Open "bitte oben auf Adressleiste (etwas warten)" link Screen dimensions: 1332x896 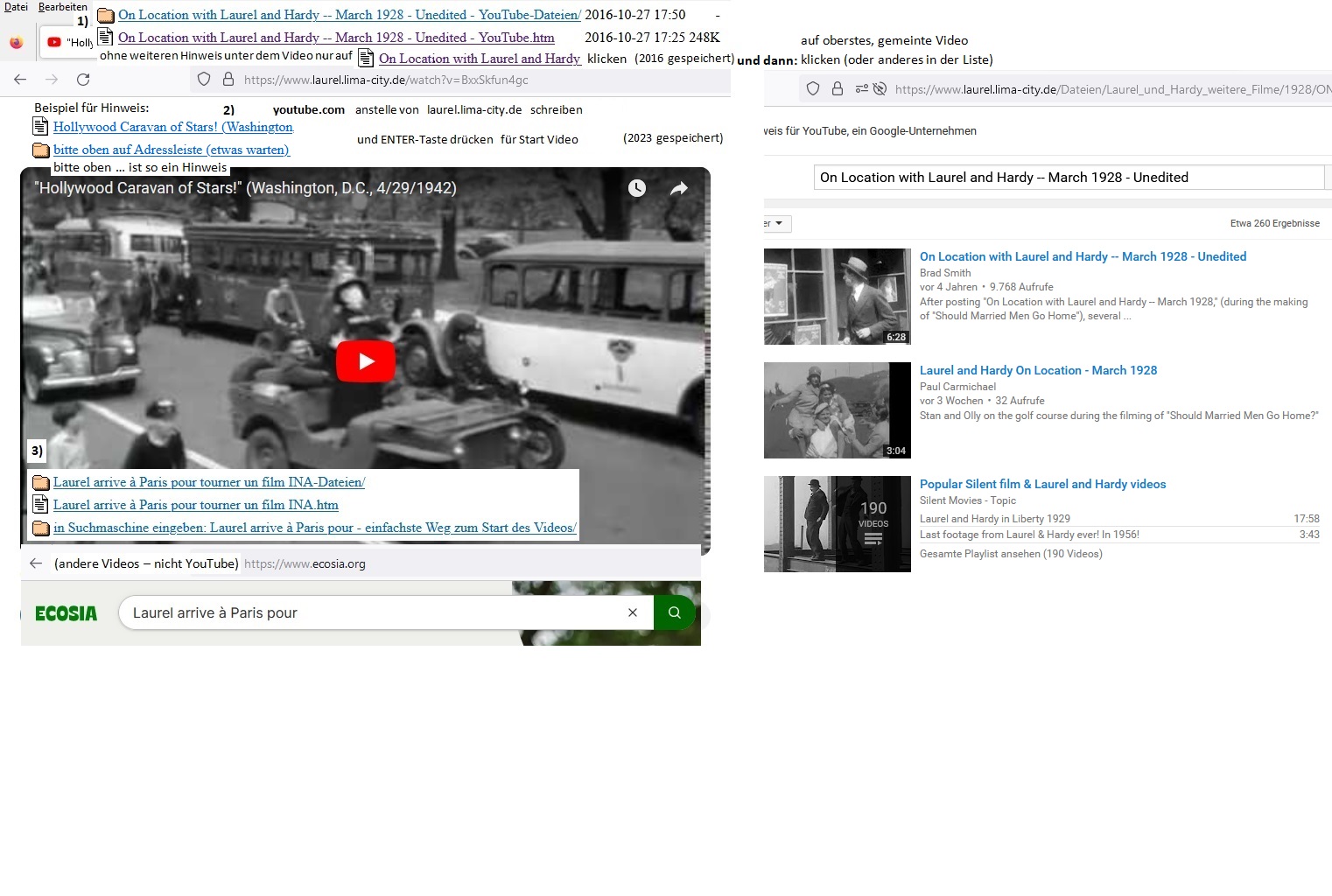click(x=172, y=150)
